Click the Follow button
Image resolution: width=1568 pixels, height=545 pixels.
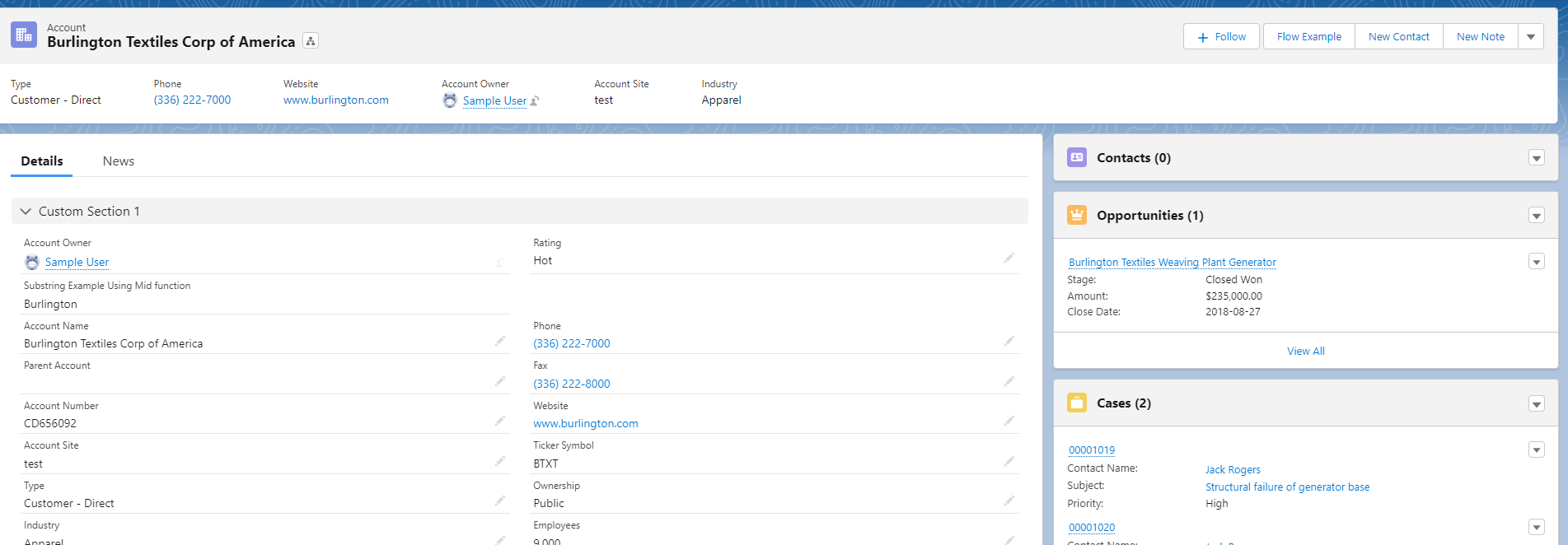click(1222, 36)
